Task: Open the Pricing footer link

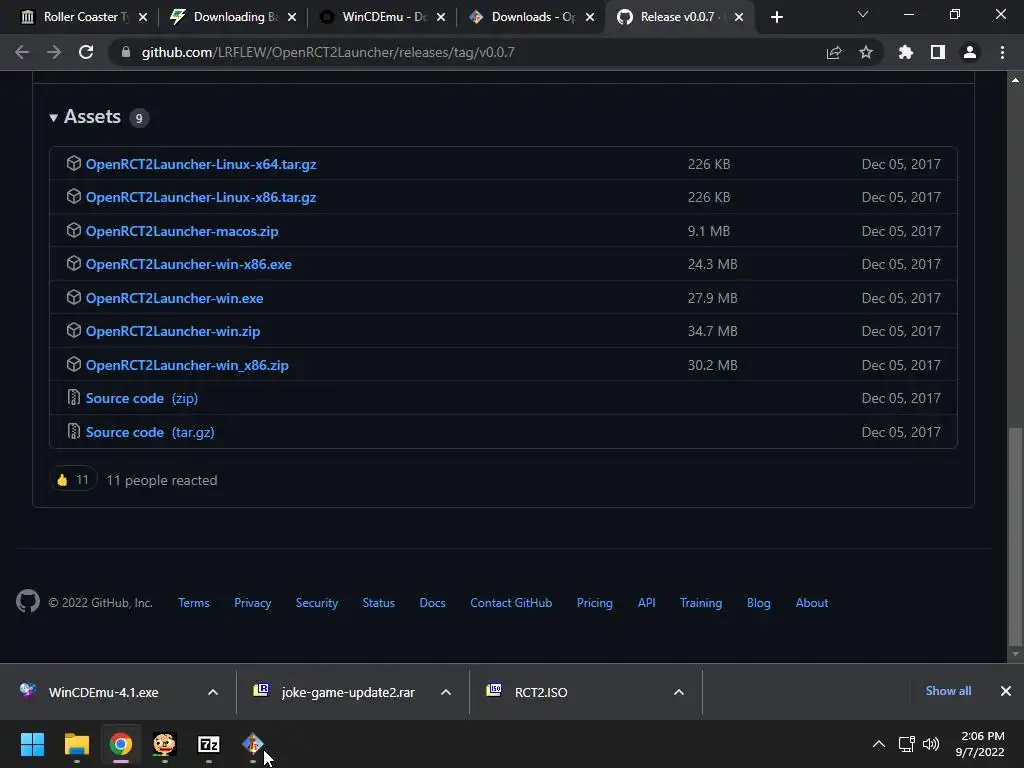Action: [595, 603]
